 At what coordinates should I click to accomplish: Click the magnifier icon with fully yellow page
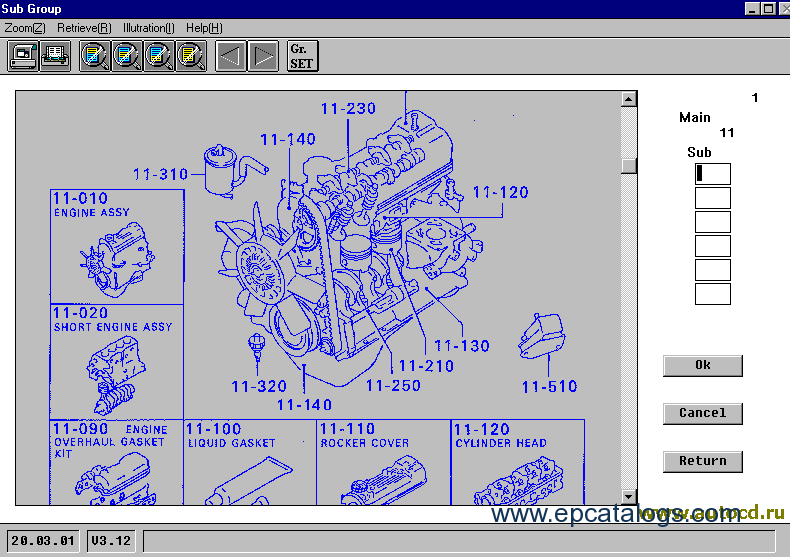(x=190, y=56)
